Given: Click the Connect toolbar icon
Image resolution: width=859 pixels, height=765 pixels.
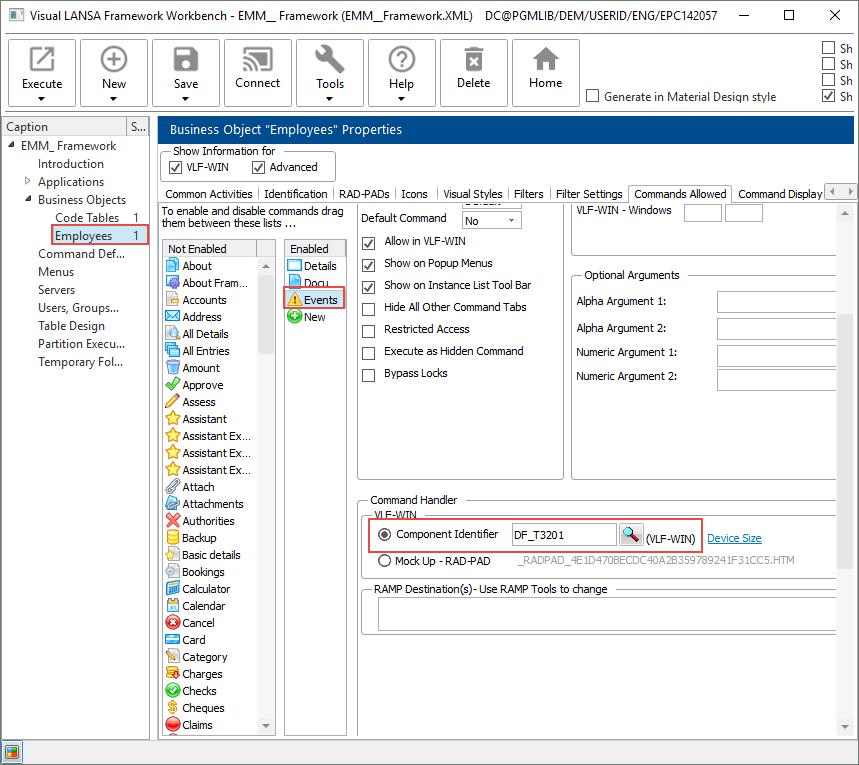Looking at the screenshot, I should tap(257, 60).
